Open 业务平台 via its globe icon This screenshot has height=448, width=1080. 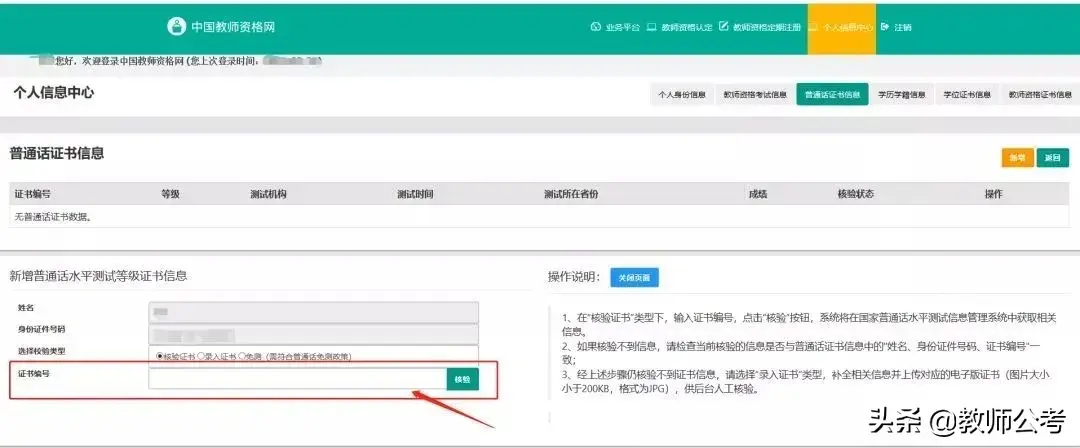click(x=596, y=27)
